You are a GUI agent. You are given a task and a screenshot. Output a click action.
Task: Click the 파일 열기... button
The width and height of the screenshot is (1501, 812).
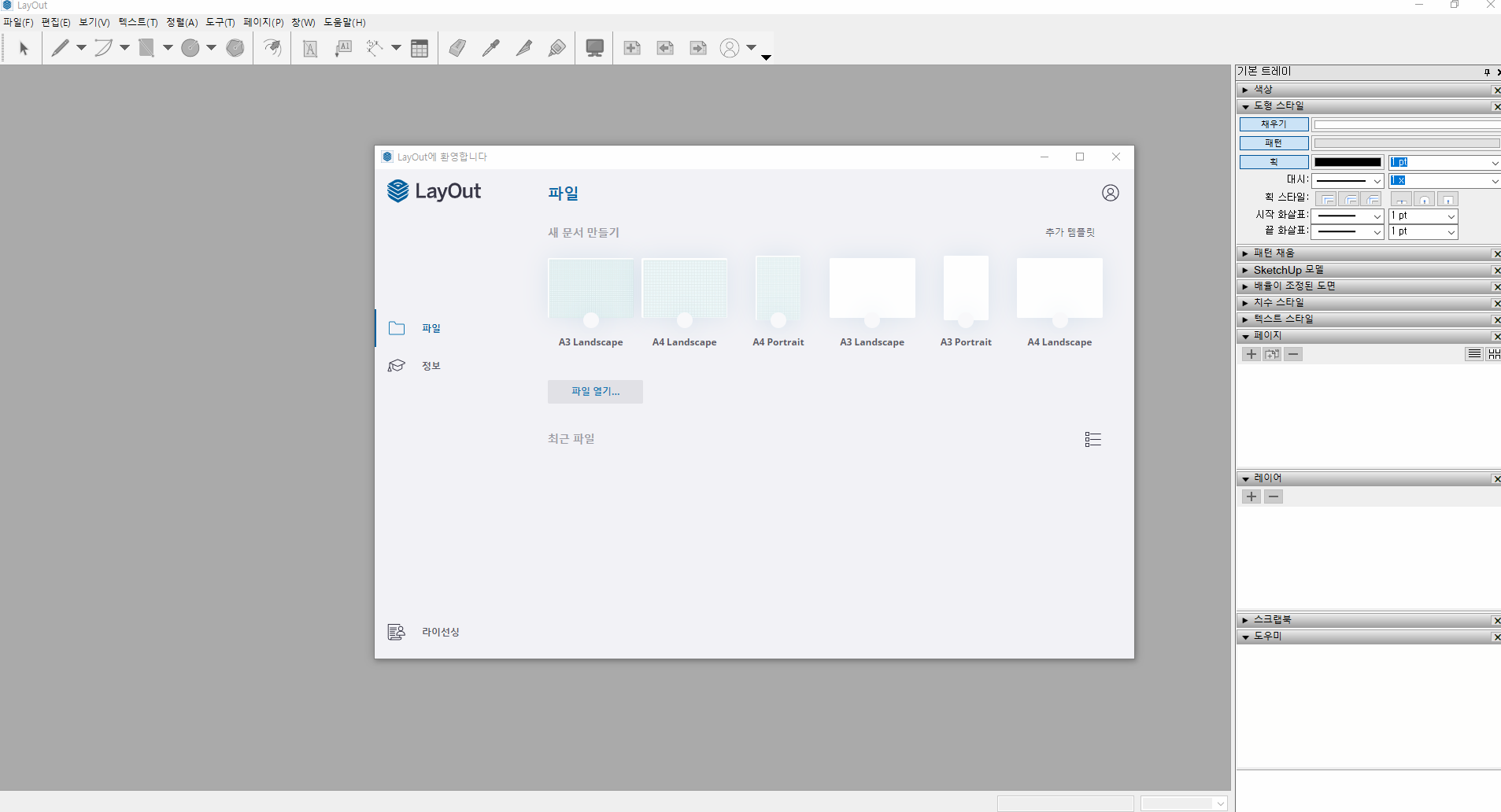(x=595, y=392)
